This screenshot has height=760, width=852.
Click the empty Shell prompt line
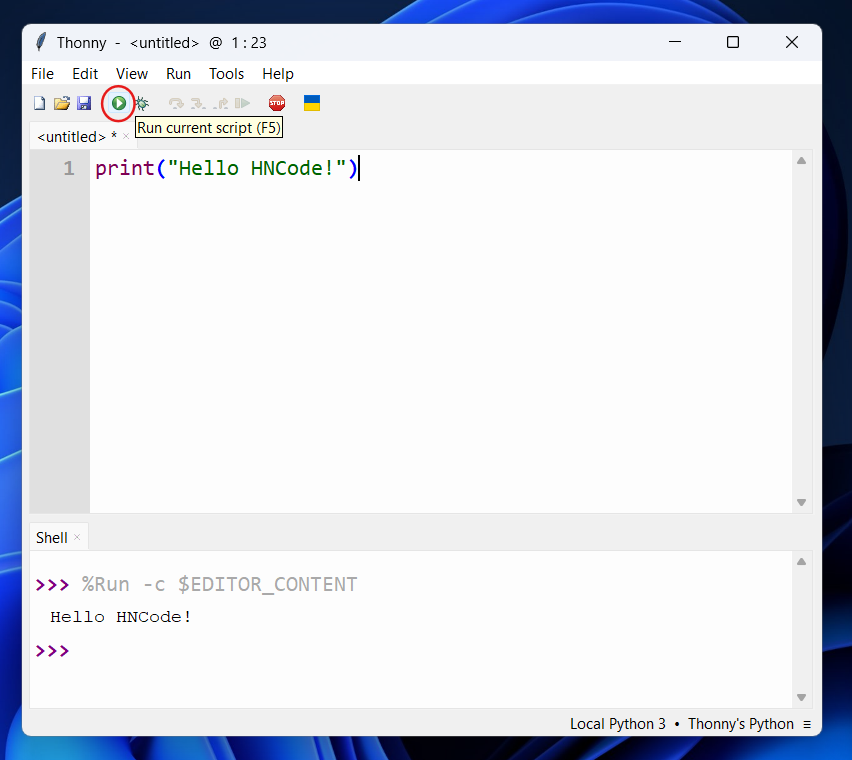click(411, 650)
